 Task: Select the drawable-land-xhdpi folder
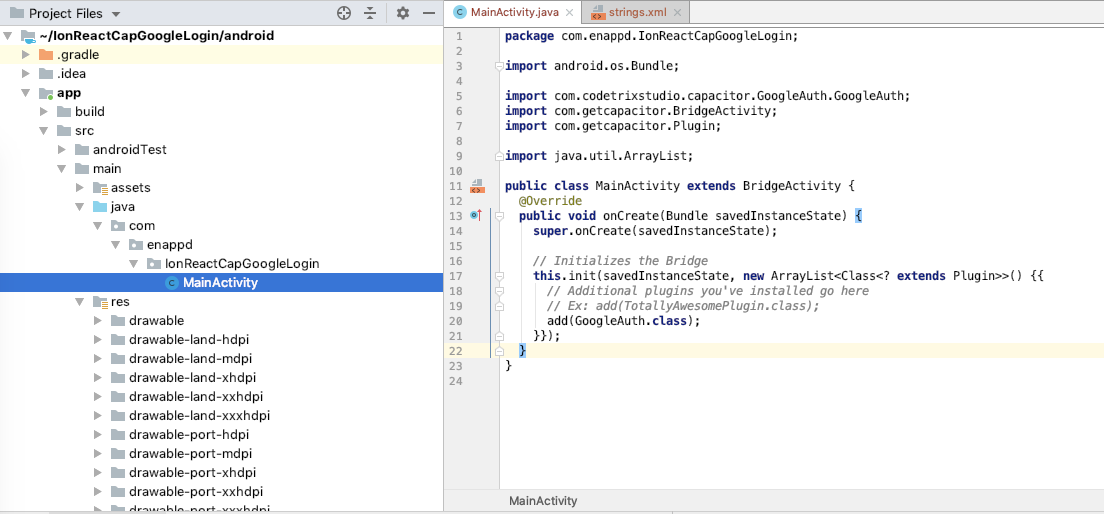(x=192, y=378)
